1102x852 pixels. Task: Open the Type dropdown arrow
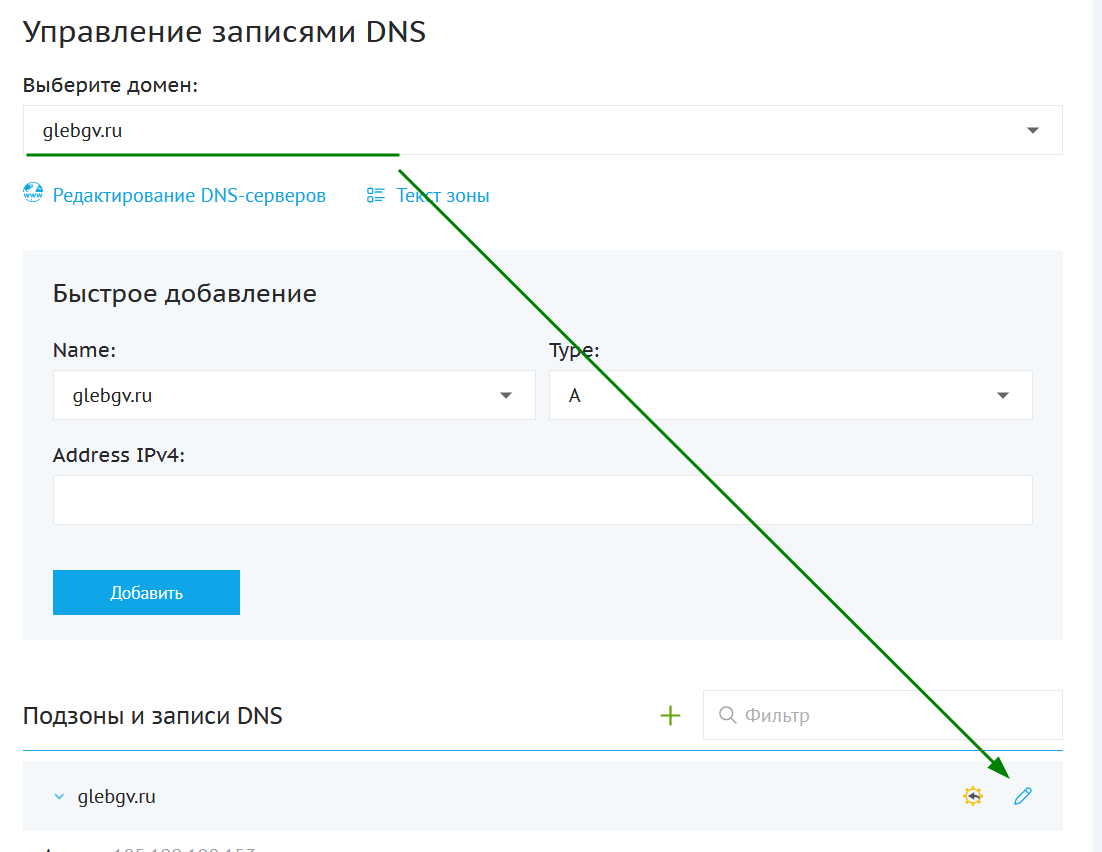[x=1003, y=395]
